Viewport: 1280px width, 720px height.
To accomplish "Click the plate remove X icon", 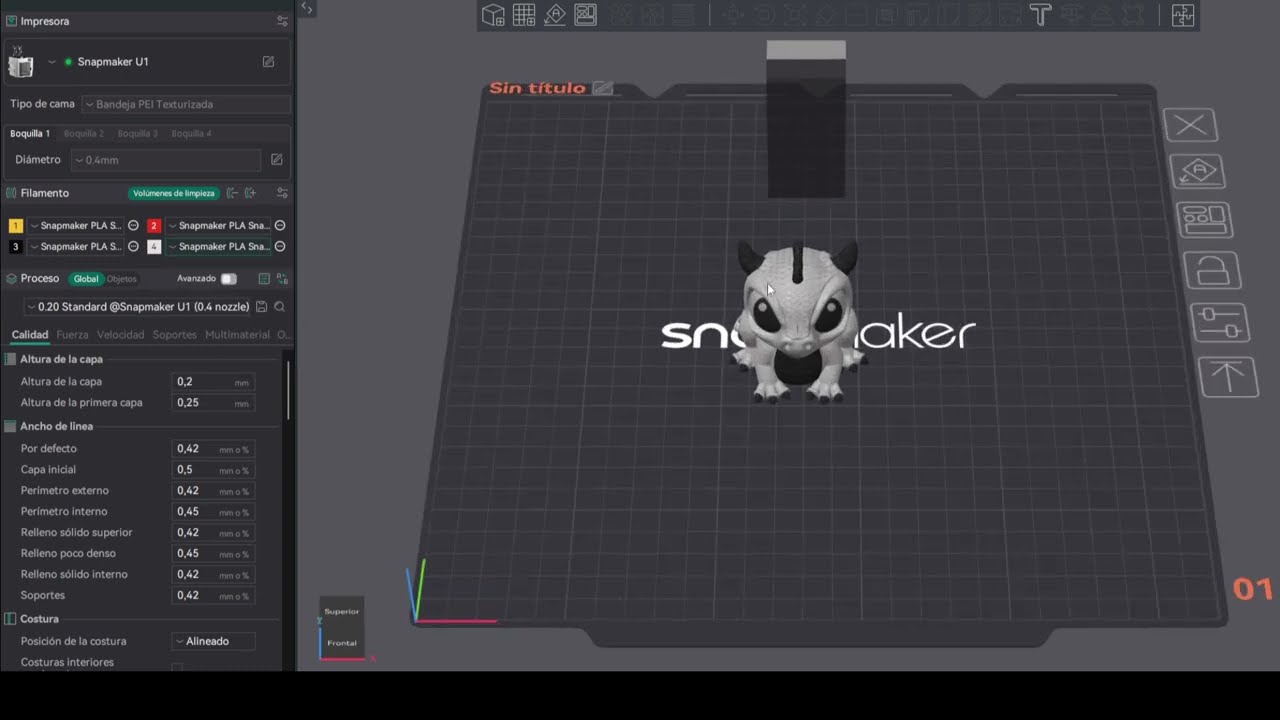I will click(1190, 126).
